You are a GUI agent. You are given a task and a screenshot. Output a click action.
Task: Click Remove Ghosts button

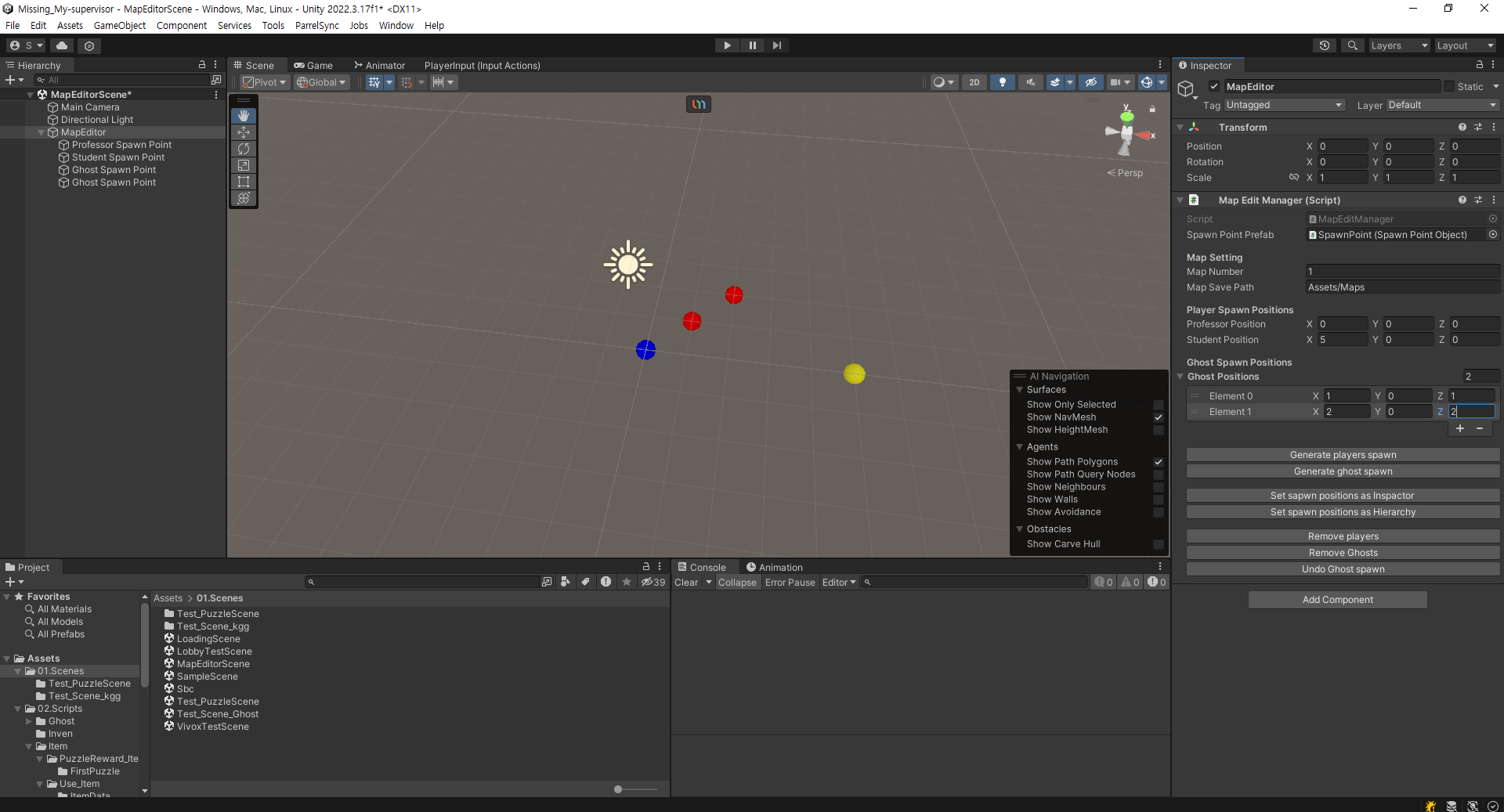point(1343,553)
